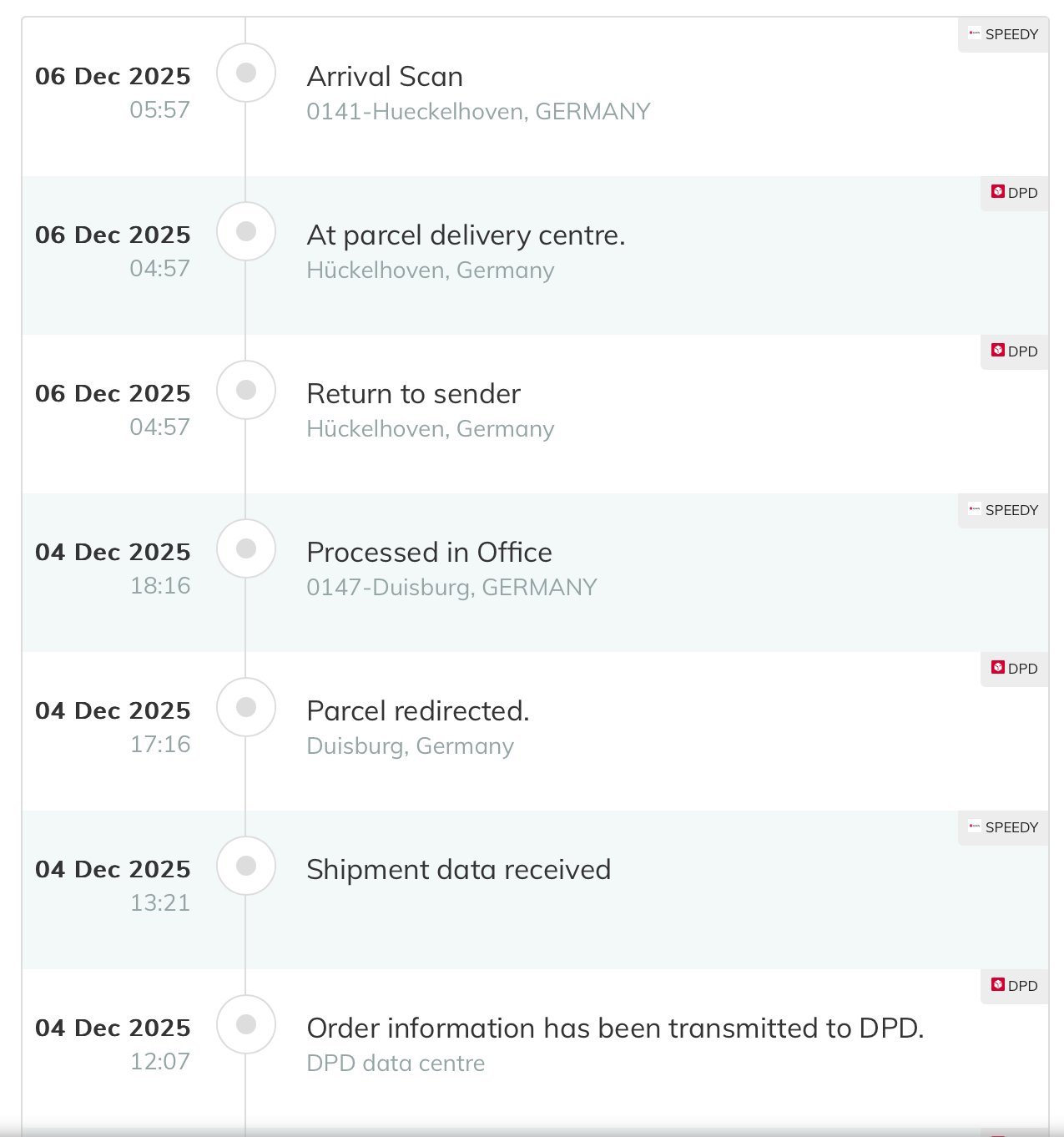The image size is (1064, 1137).
Task: Select the timeline dot for Parcel redirected
Action: click(246, 707)
